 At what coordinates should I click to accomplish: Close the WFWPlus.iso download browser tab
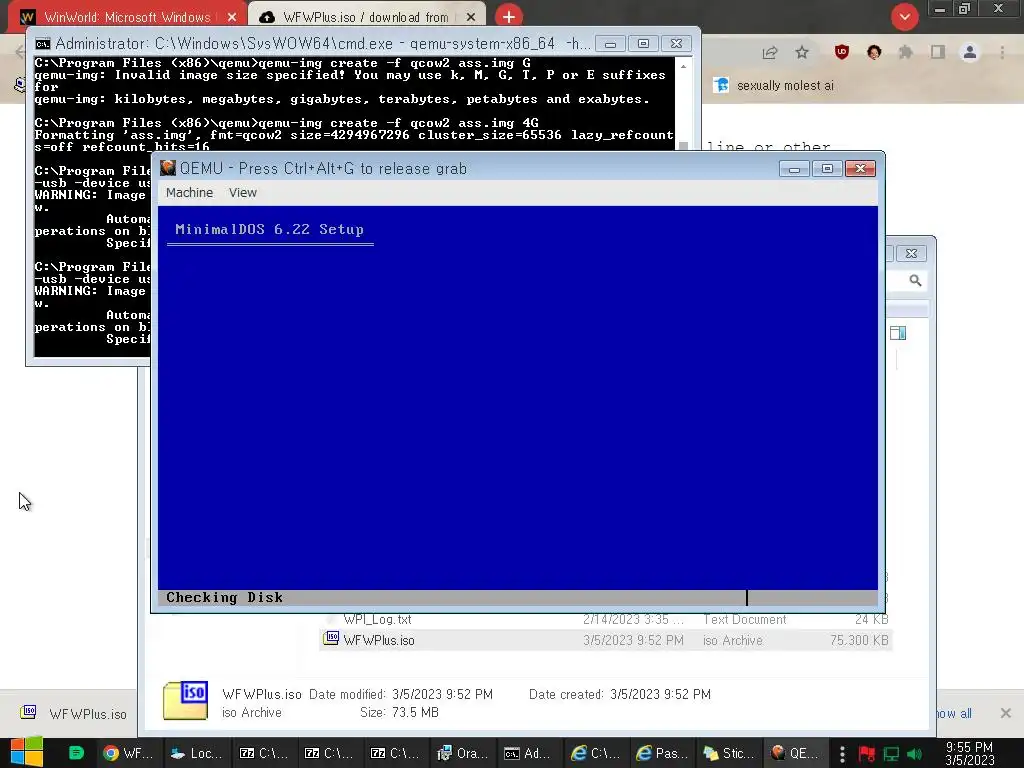[x=470, y=18]
